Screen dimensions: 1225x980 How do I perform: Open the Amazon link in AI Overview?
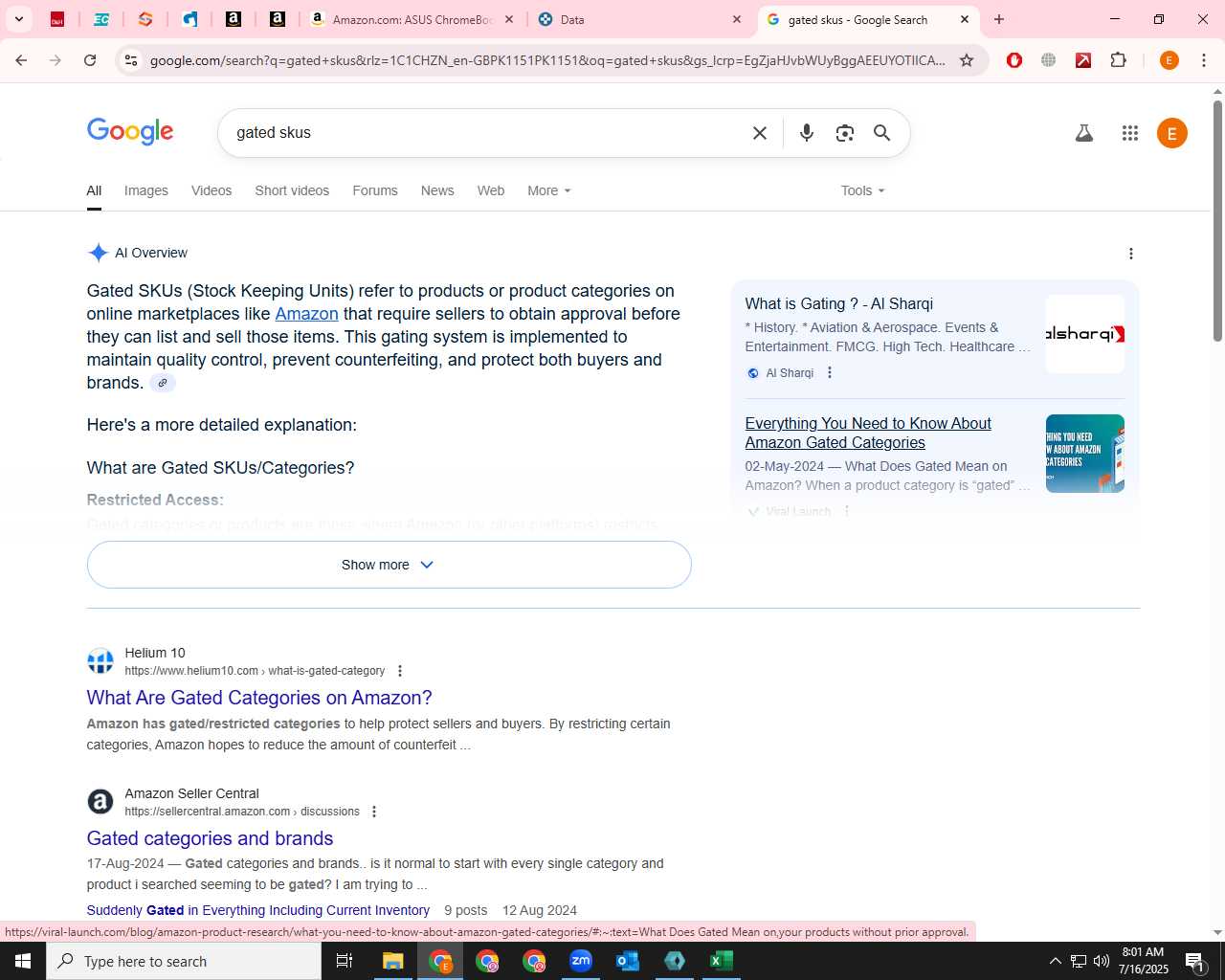click(306, 314)
